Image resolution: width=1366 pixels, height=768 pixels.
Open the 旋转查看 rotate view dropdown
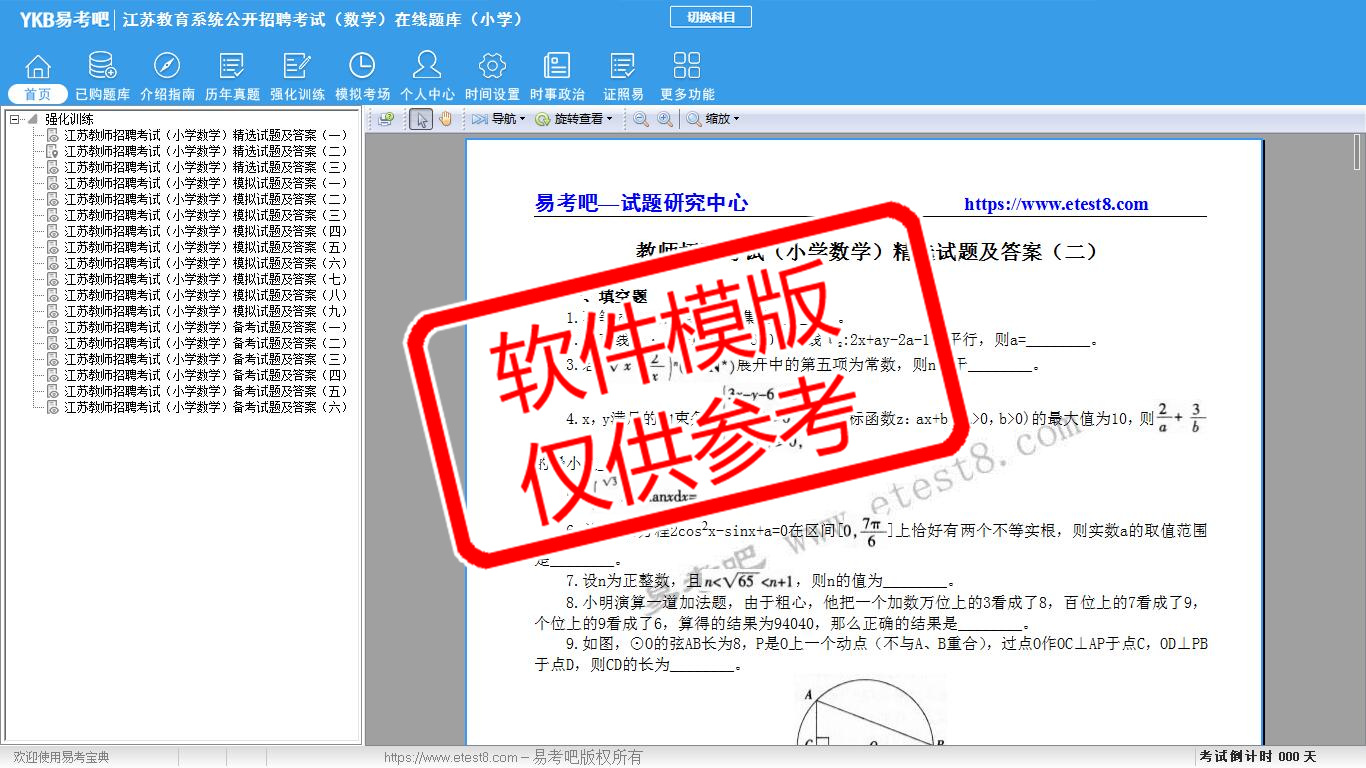[573, 119]
